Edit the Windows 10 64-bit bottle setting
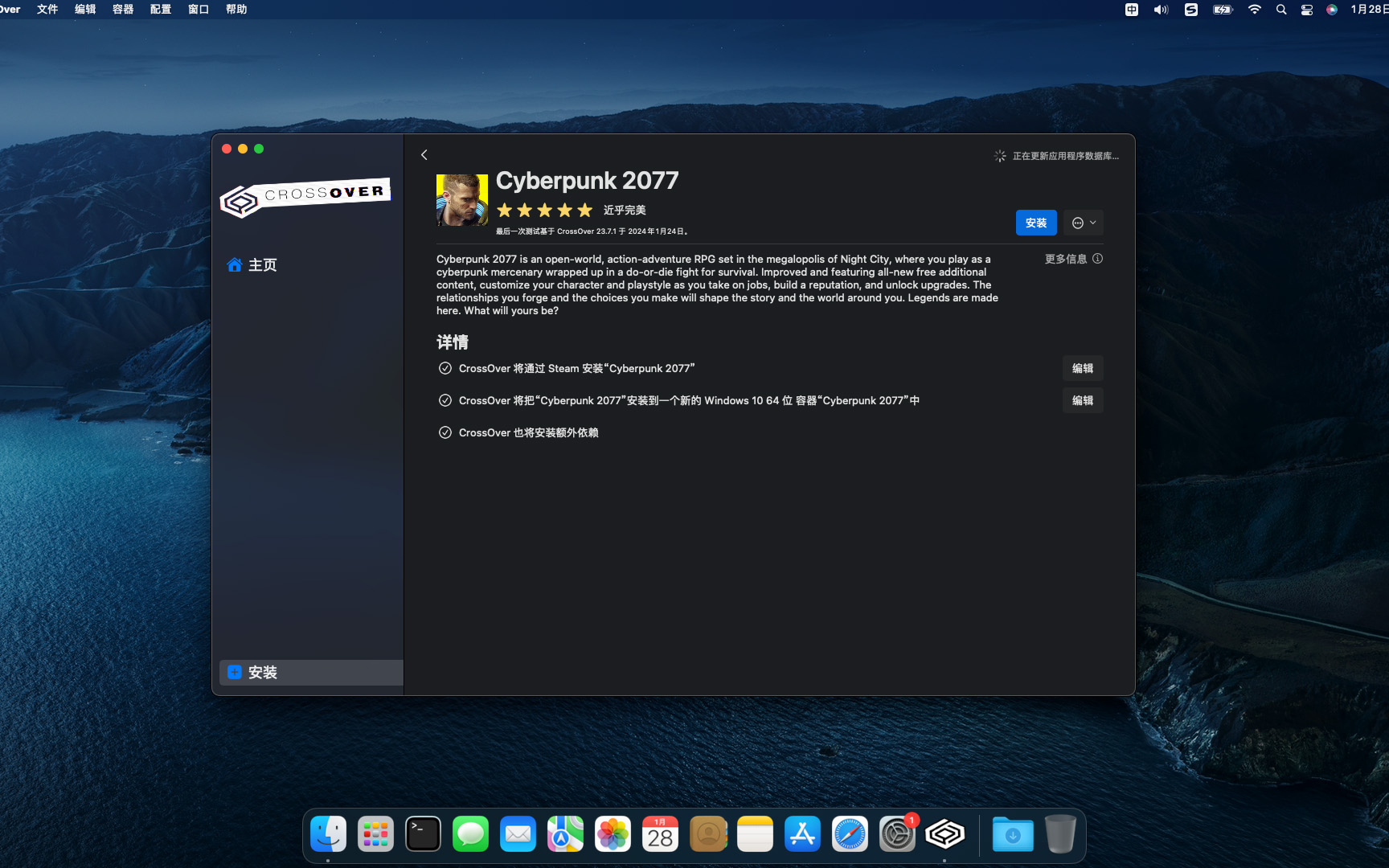This screenshot has width=1389, height=868. click(x=1082, y=400)
